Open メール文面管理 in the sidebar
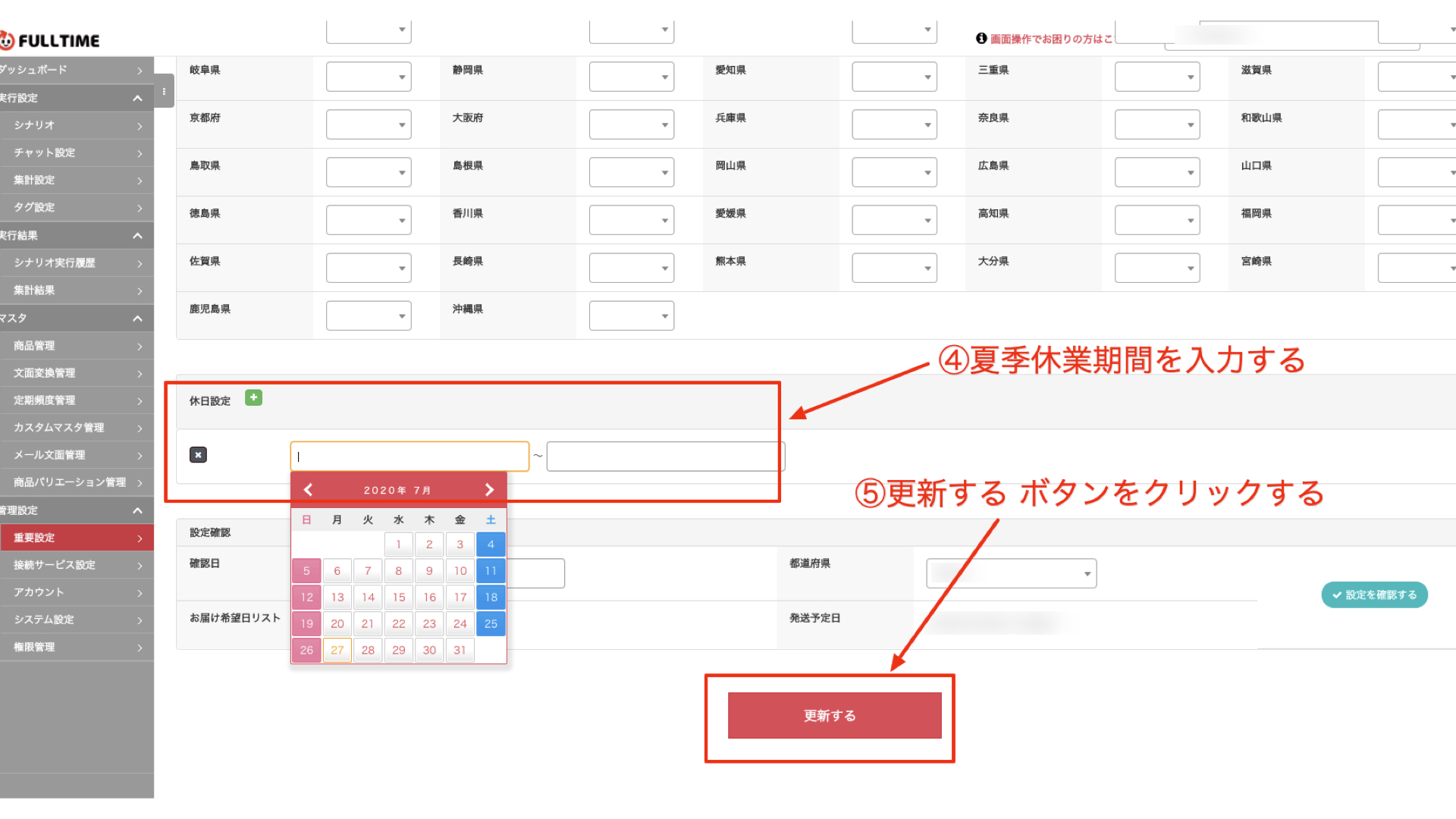Image resolution: width=1456 pixels, height=819 pixels. click(x=77, y=454)
